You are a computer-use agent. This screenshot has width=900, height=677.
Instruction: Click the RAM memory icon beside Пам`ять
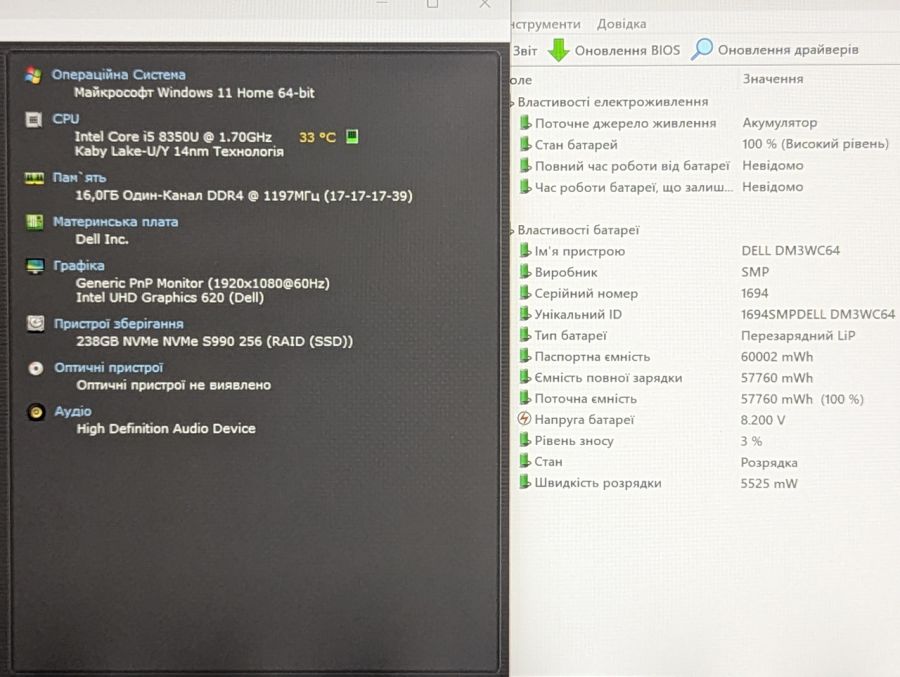34,178
